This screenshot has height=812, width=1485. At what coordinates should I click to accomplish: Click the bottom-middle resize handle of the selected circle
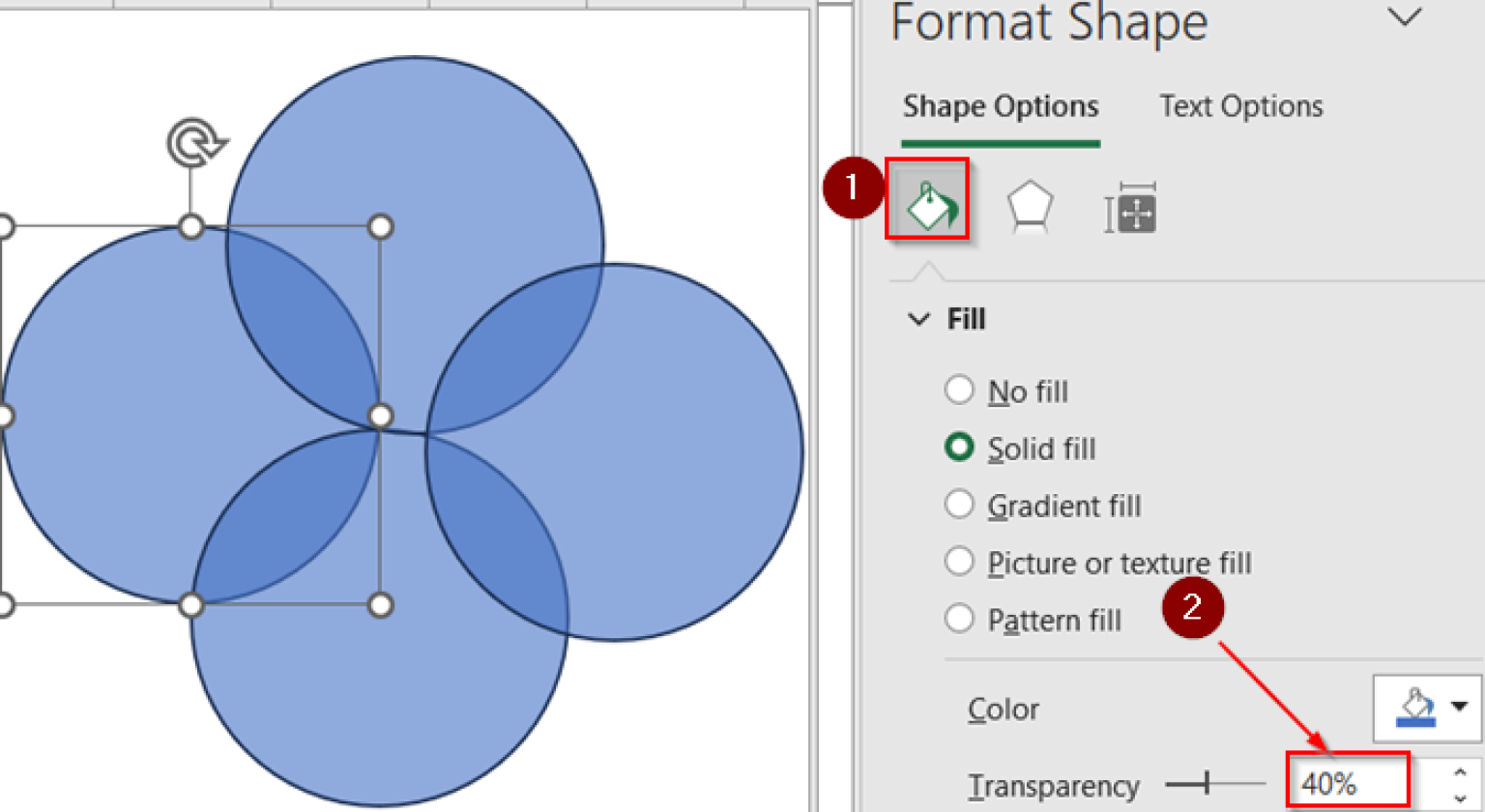pyautogui.click(x=191, y=605)
